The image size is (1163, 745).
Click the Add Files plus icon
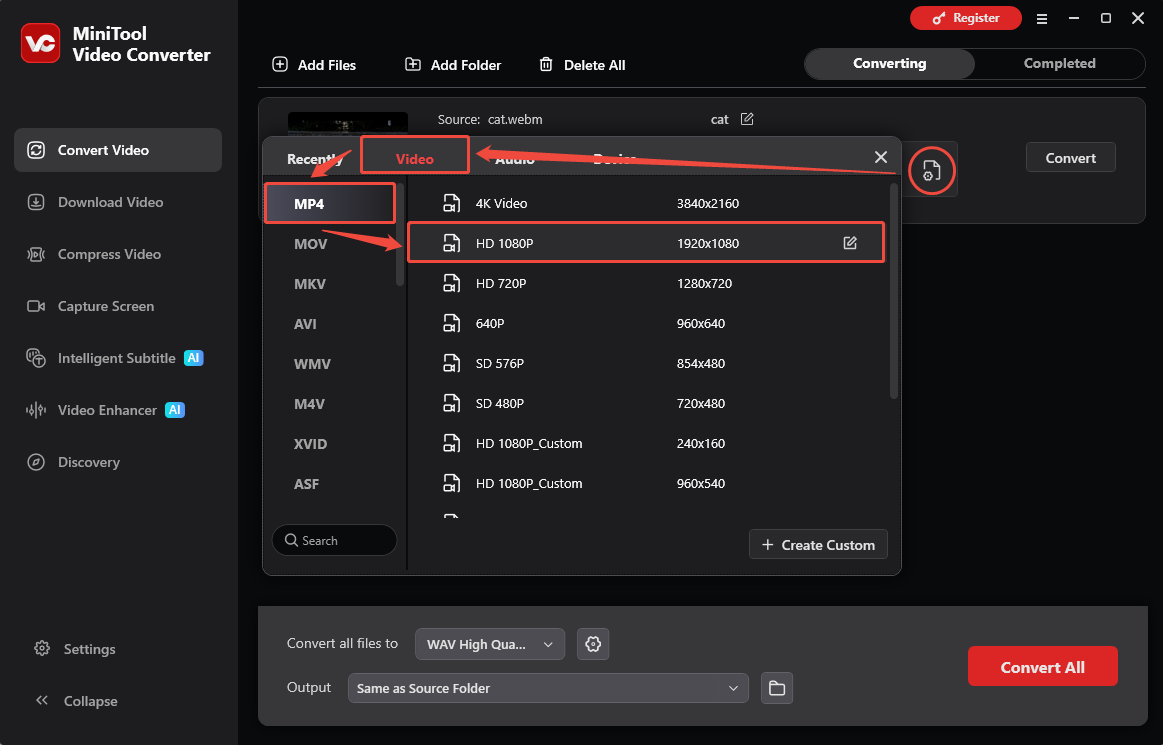pyautogui.click(x=280, y=65)
